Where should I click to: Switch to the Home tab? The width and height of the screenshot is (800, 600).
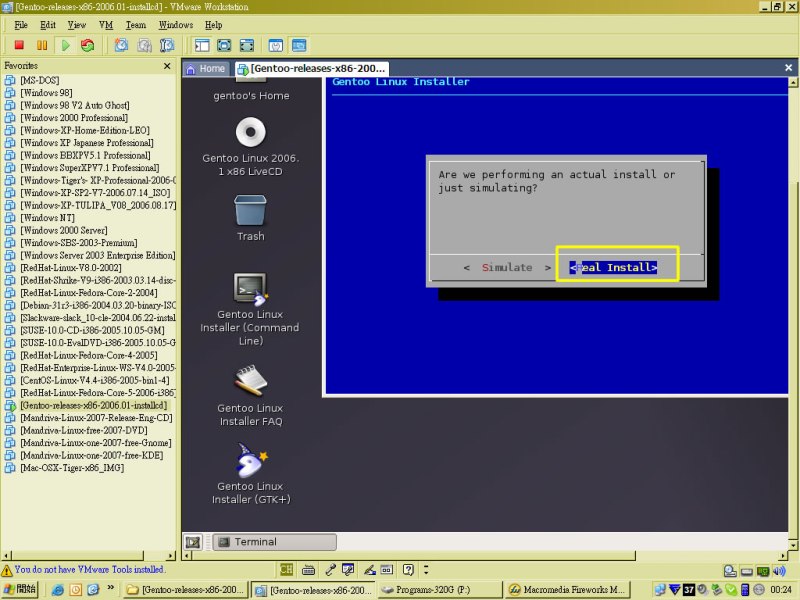pyautogui.click(x=206, y=68)
